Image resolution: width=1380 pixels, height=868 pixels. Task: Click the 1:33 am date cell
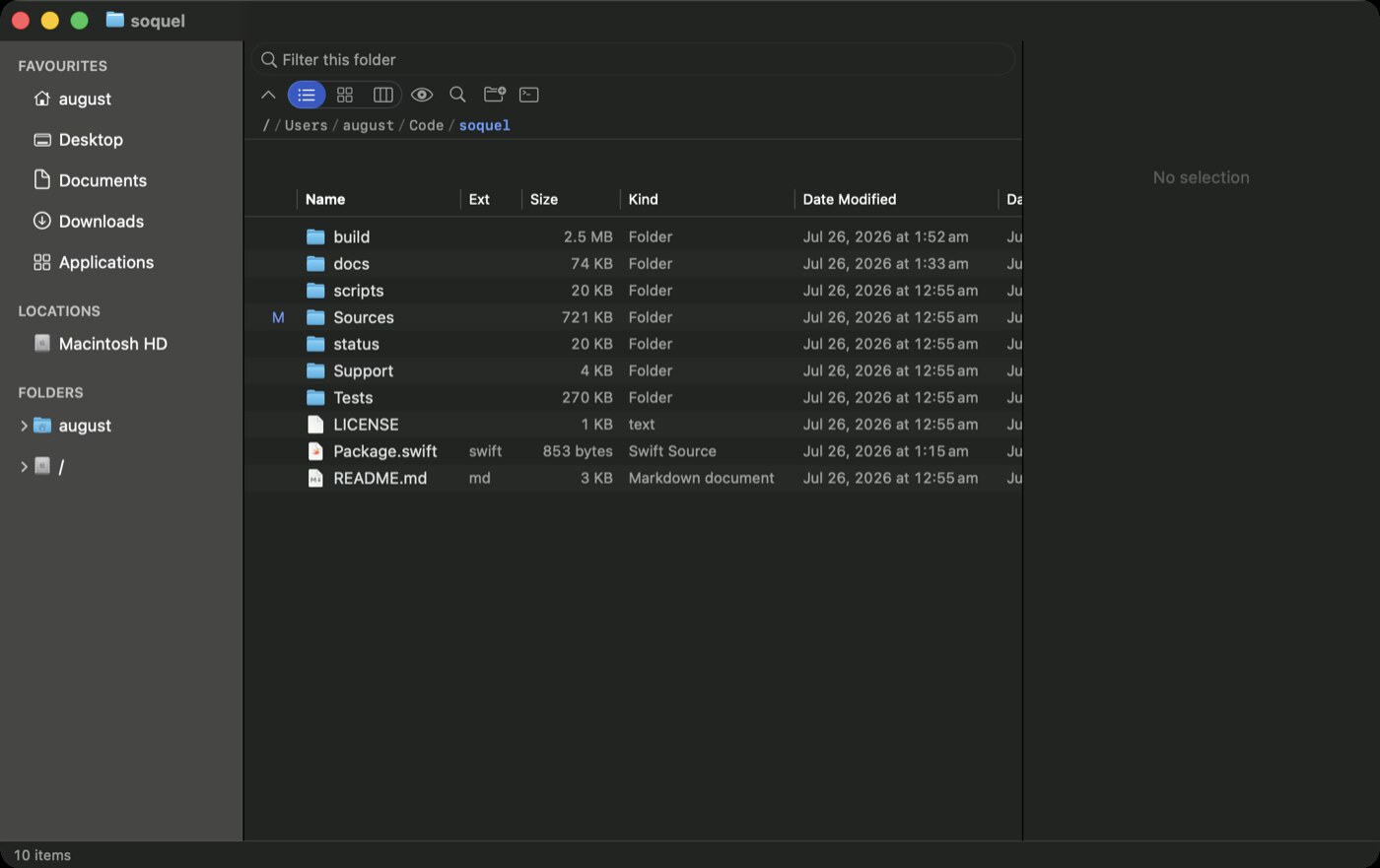885,263
